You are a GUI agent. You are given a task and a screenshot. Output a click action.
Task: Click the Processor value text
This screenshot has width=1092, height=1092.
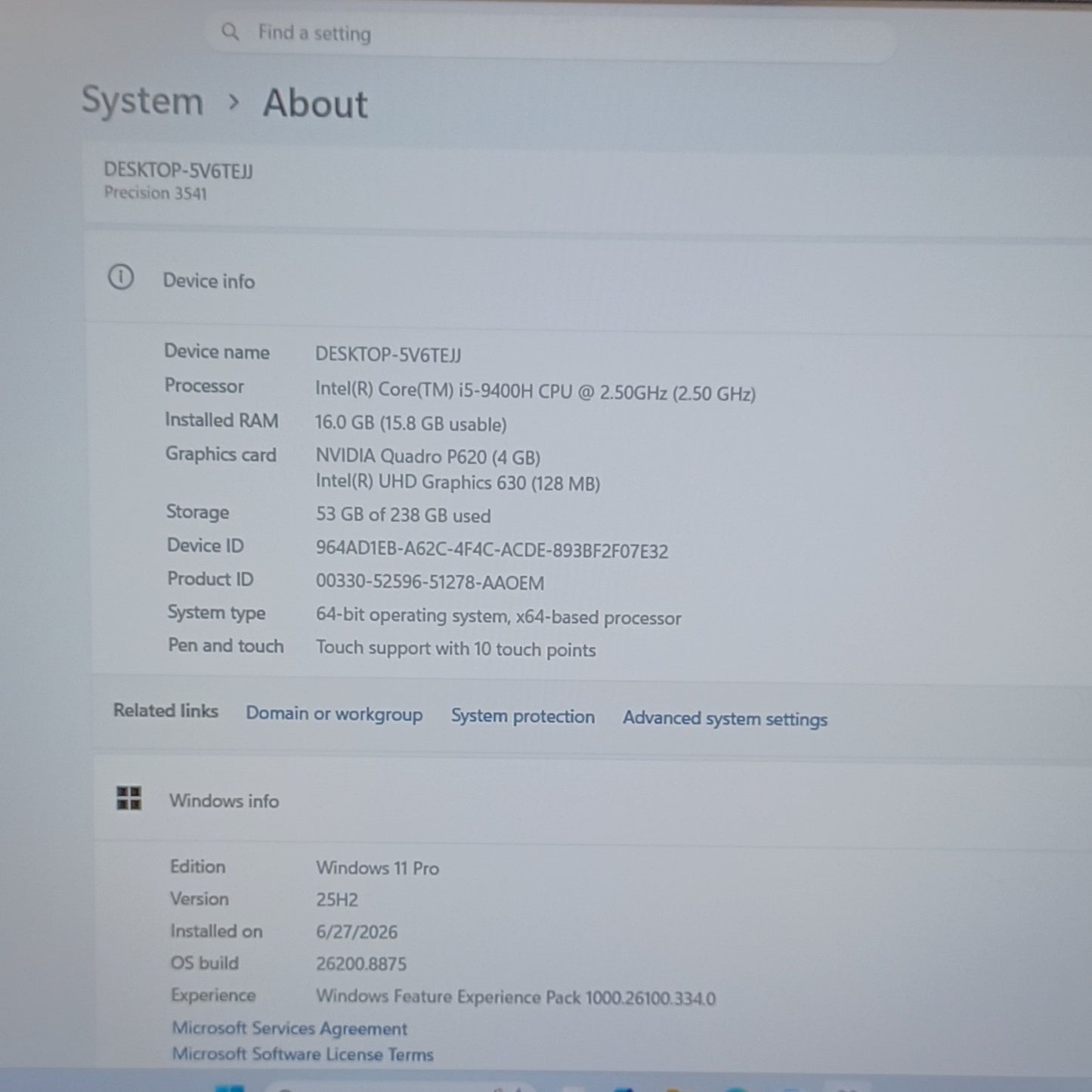pos(535,391)
